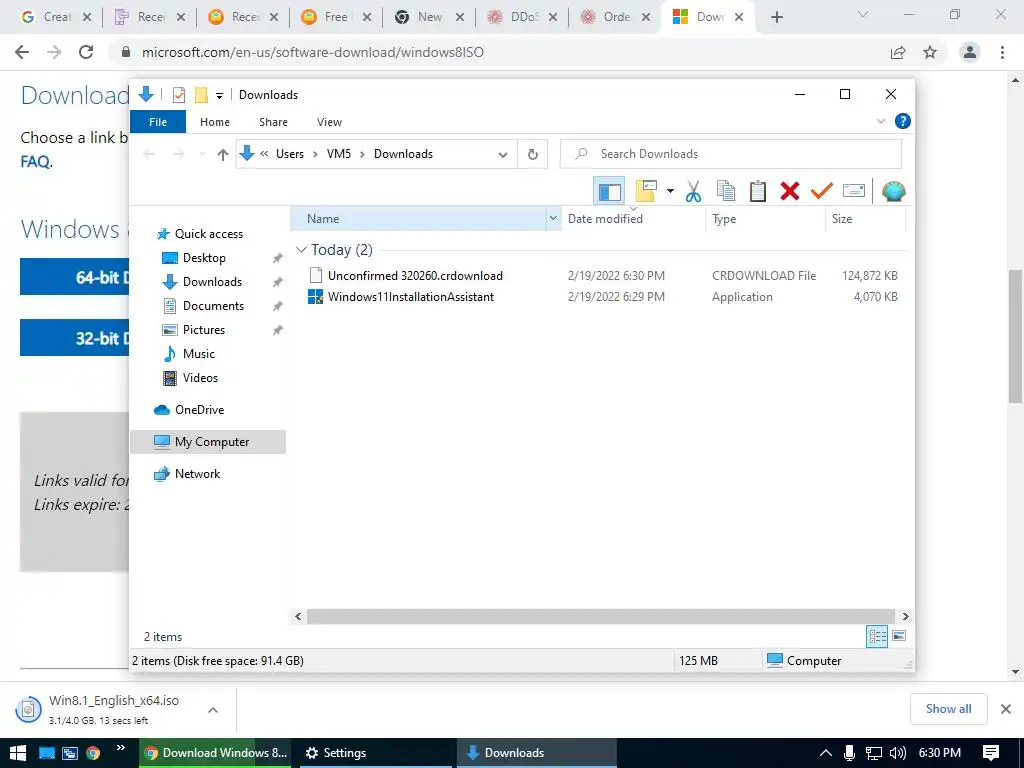
Task: Open Downloads in the navigation pane
Action: [212, 282]
